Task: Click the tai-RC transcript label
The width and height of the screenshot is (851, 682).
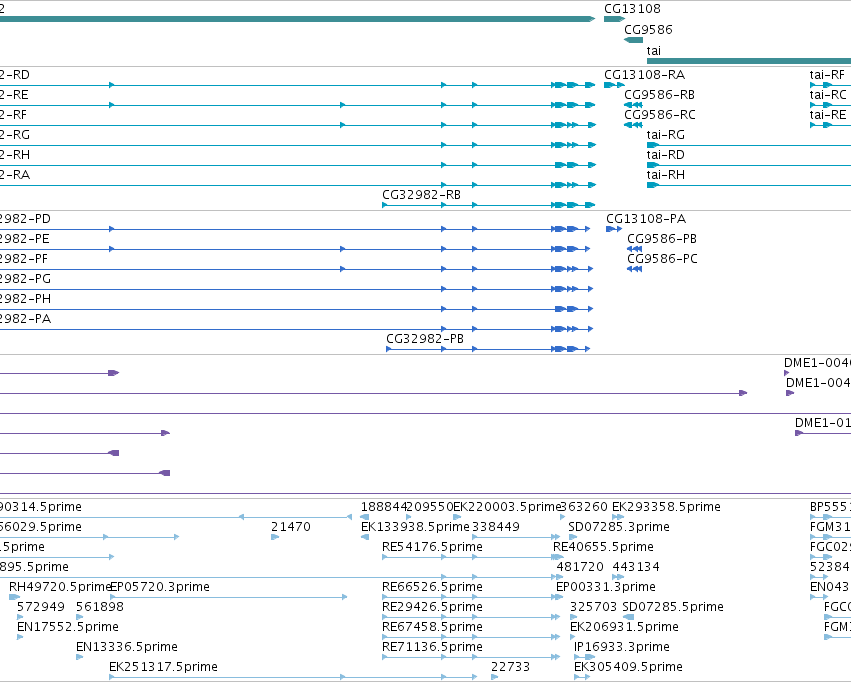Action: [x=828, y=95]
